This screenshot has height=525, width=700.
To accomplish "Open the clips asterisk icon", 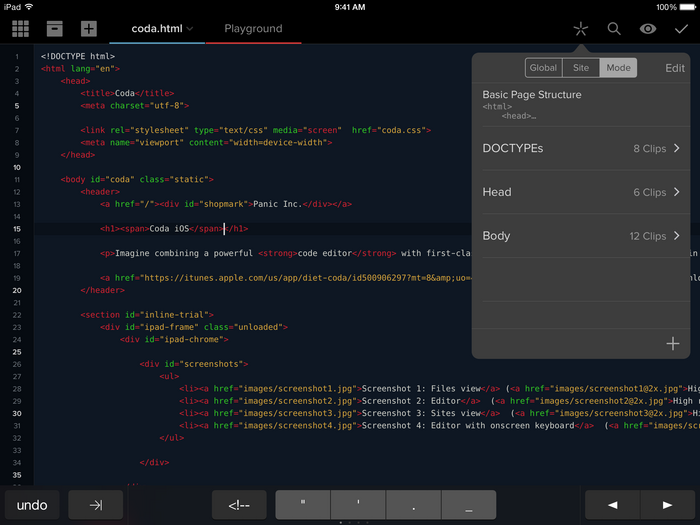I will coord(580,29).
